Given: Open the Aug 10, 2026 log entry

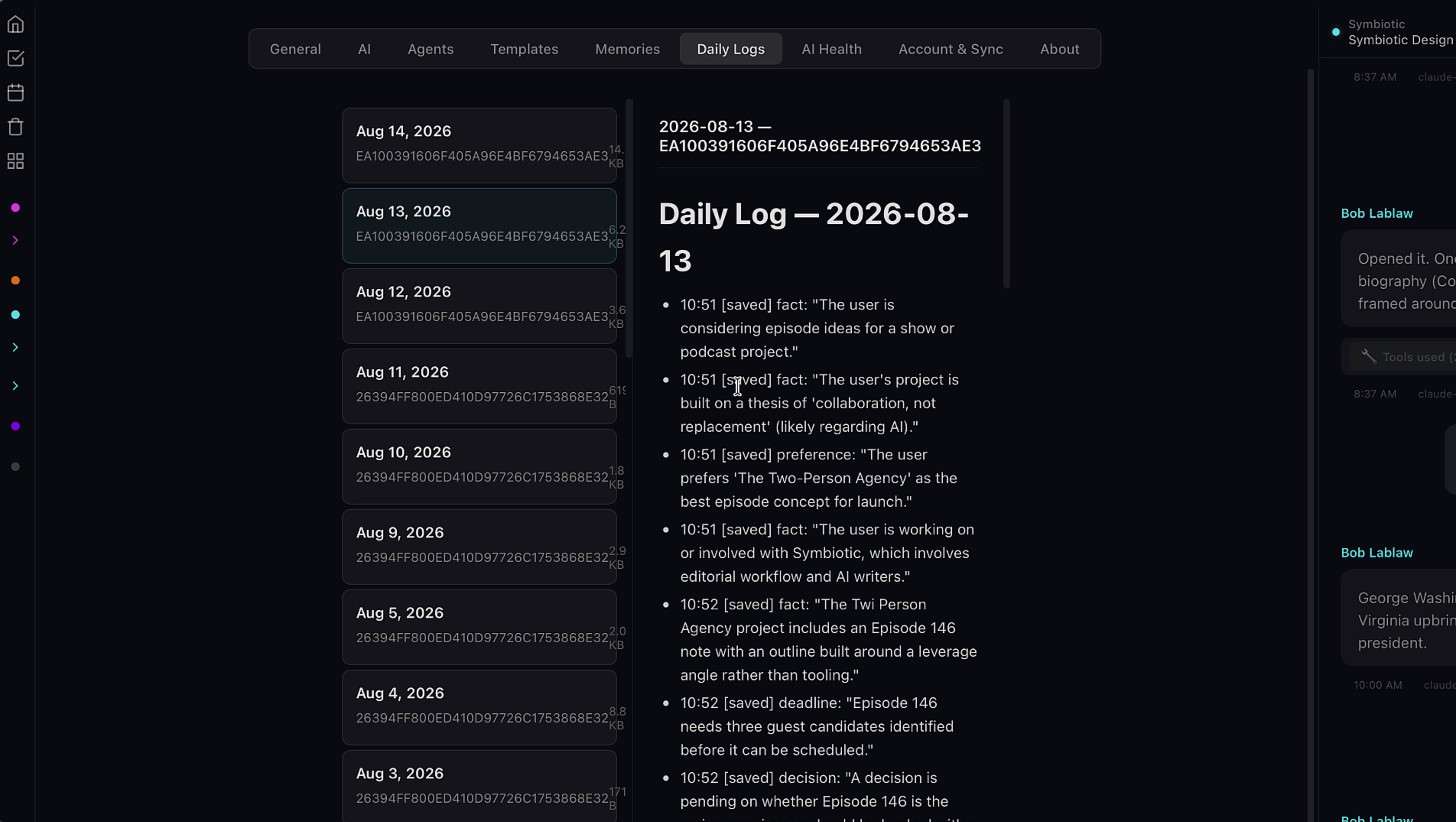Looking at the screenshot, I should pyautogui.click(x=479, y=466).
